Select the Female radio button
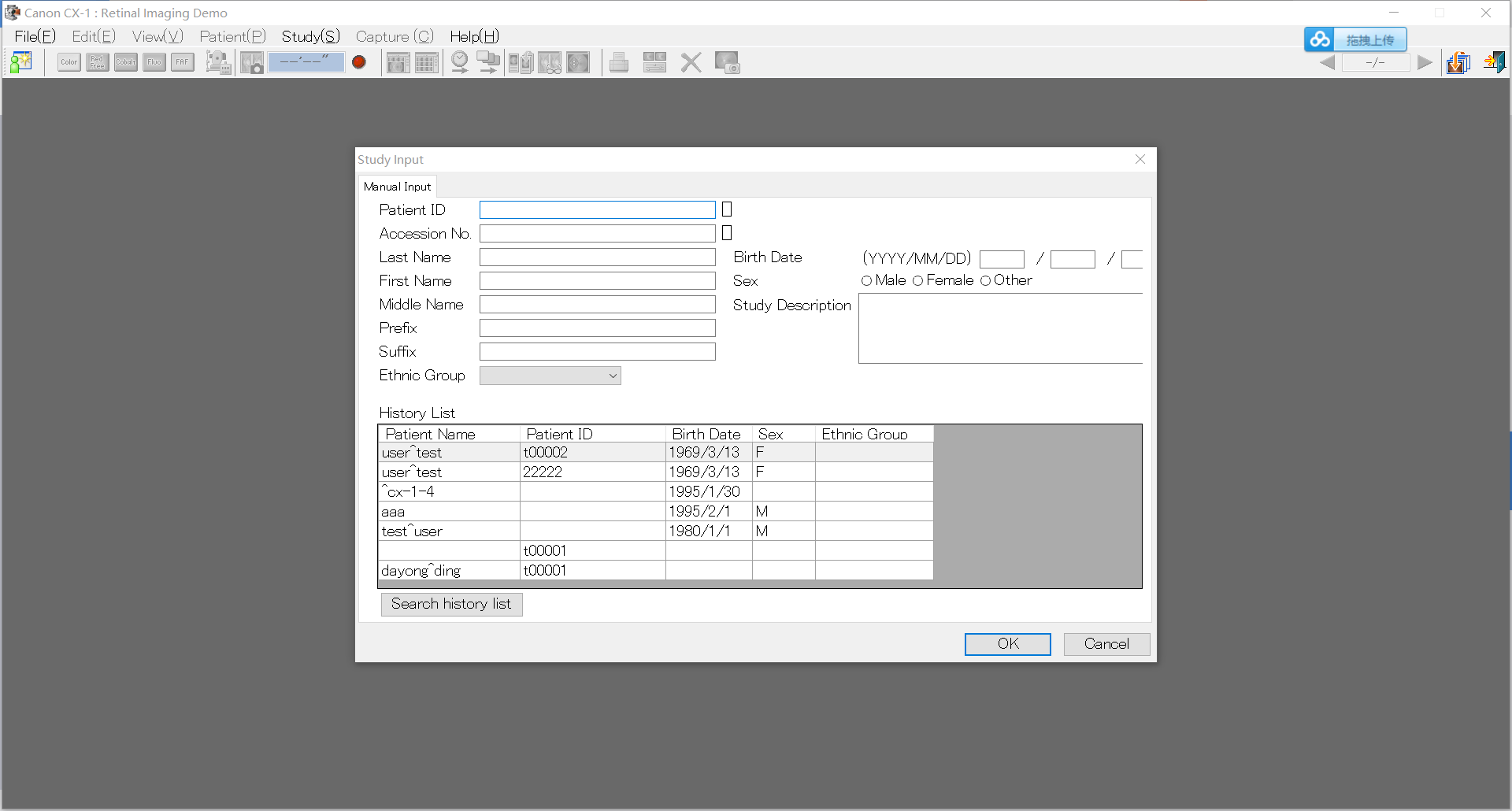This screenshot has height=811, width=1512. point(917,281)
